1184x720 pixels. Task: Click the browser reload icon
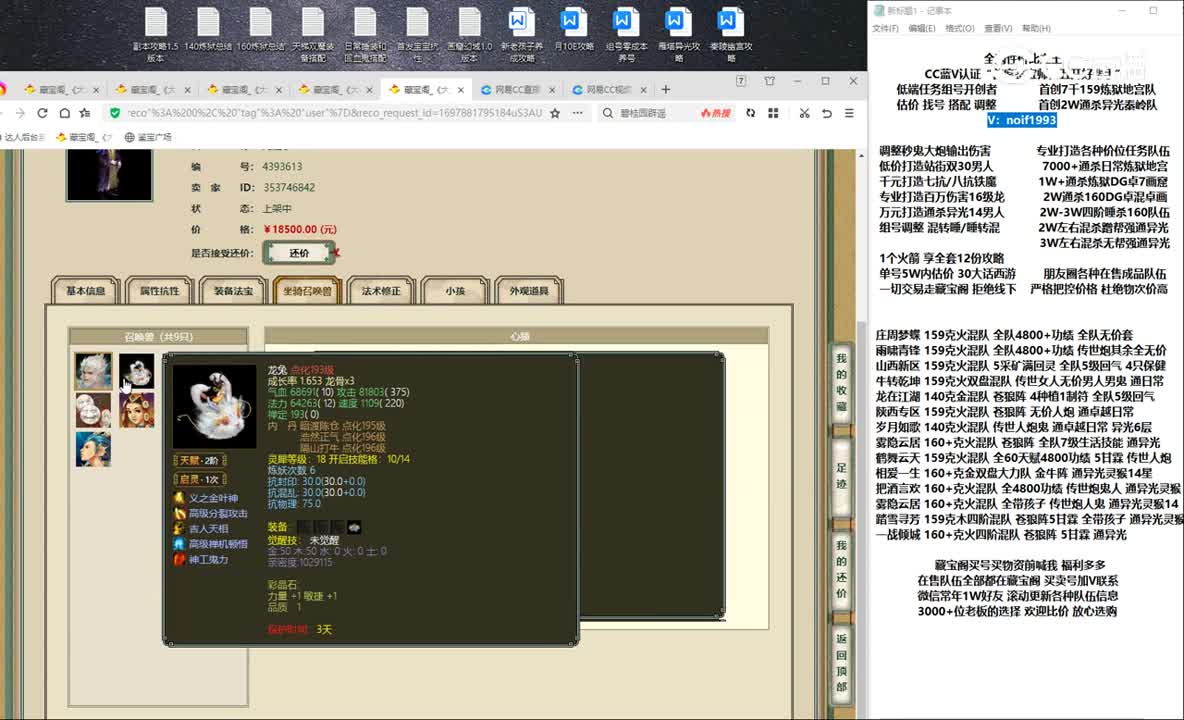[x=42, y=113]
